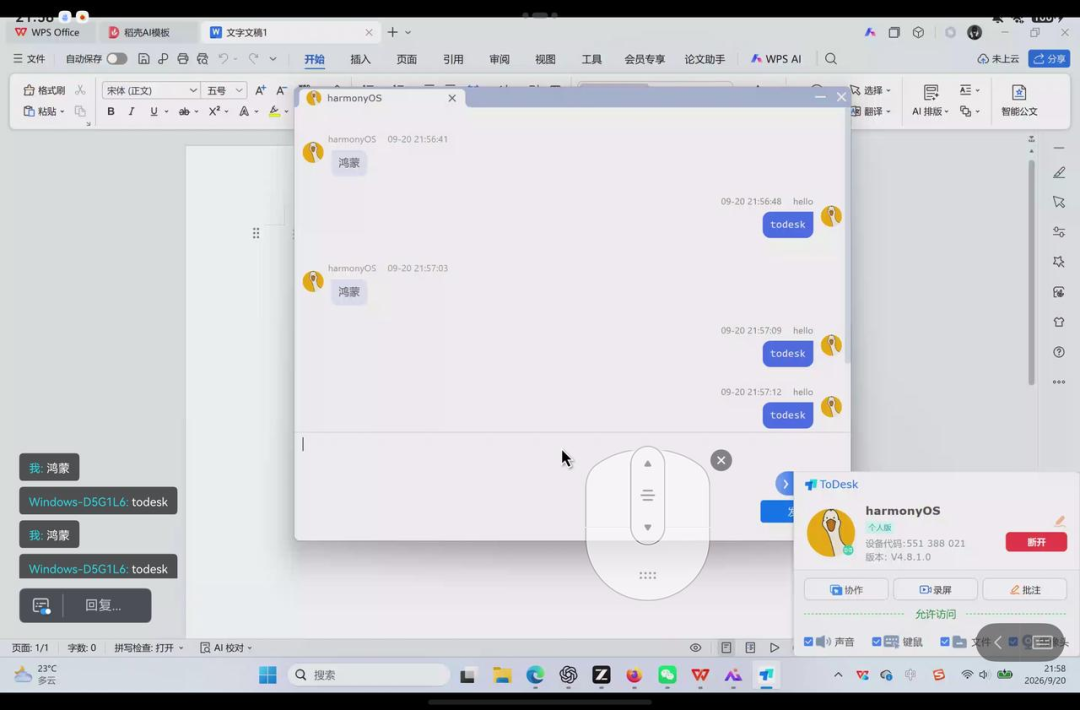Expand the 选择 dropdown

click(888, 90)
